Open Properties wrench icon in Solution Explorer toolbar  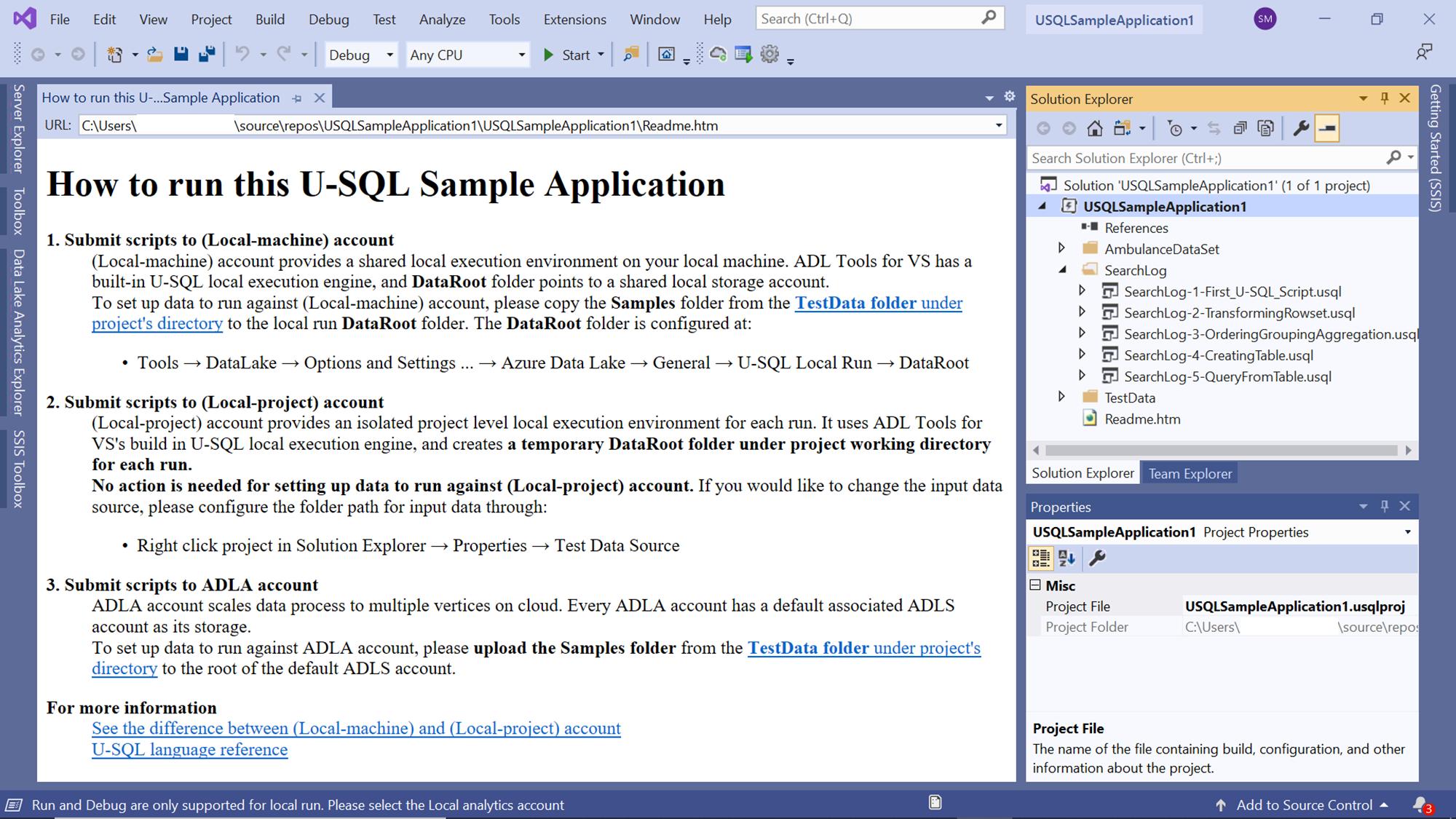point(1300,129)
